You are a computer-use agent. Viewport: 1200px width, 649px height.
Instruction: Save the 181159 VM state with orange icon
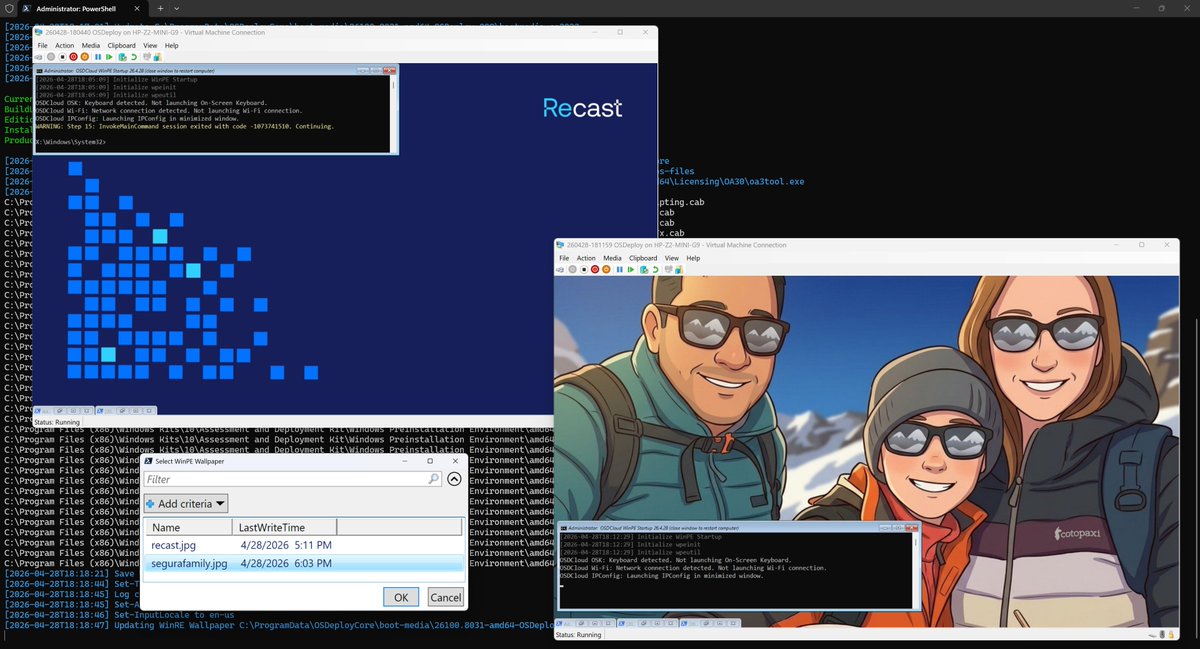point(606,269)
